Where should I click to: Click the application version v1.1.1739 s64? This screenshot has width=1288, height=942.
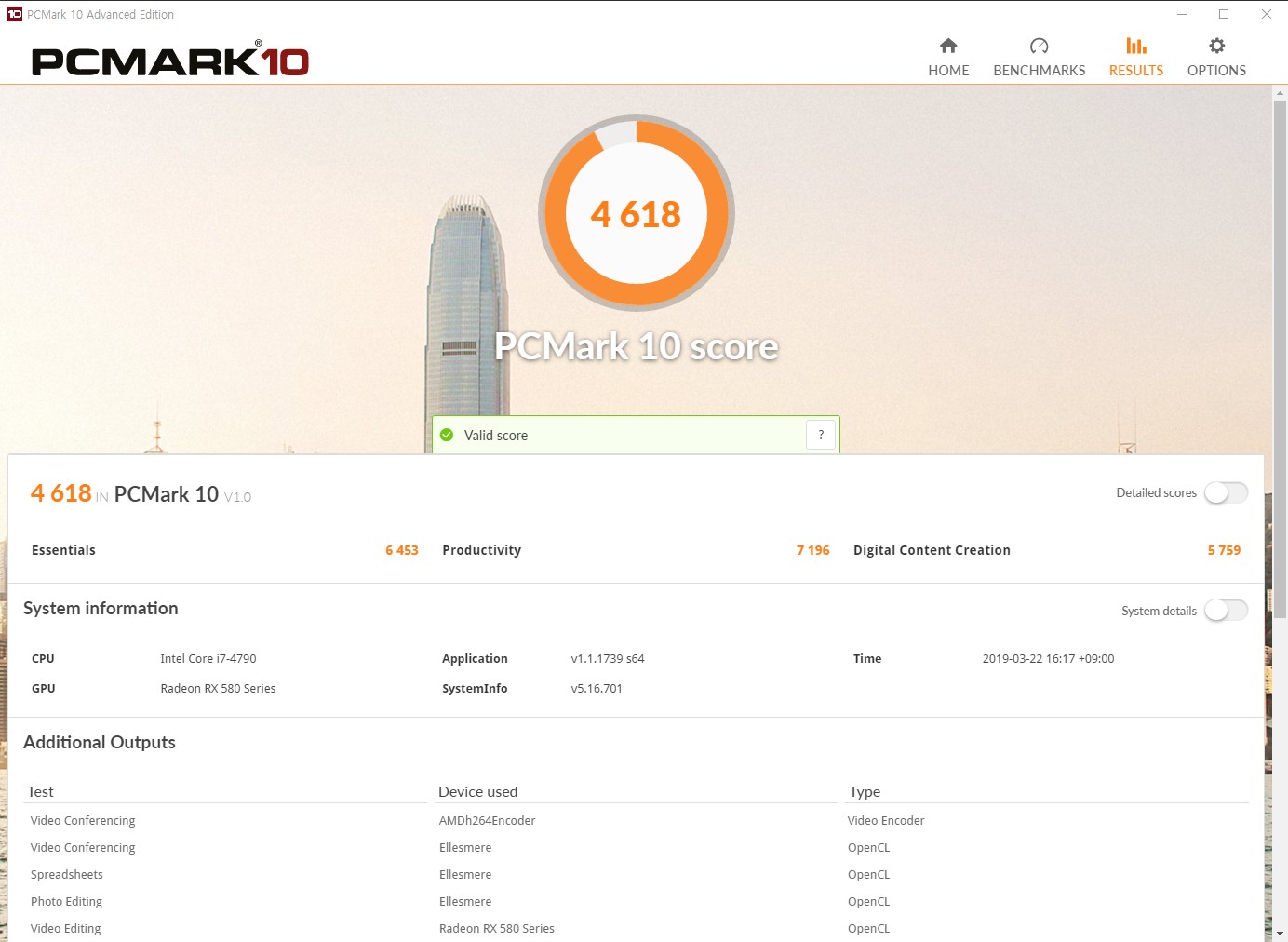pos(608,658)
